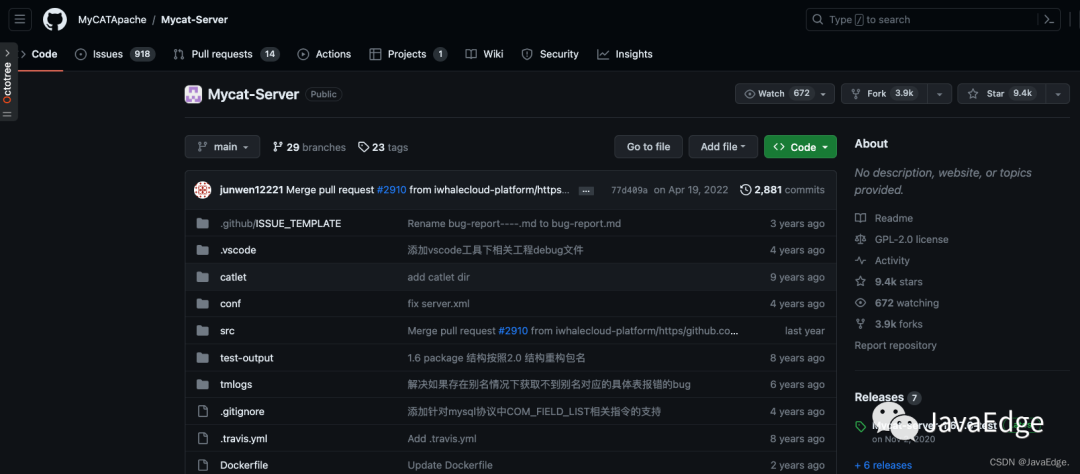
Task: Open the main branch selector dropdown
Action: (222, 147)
